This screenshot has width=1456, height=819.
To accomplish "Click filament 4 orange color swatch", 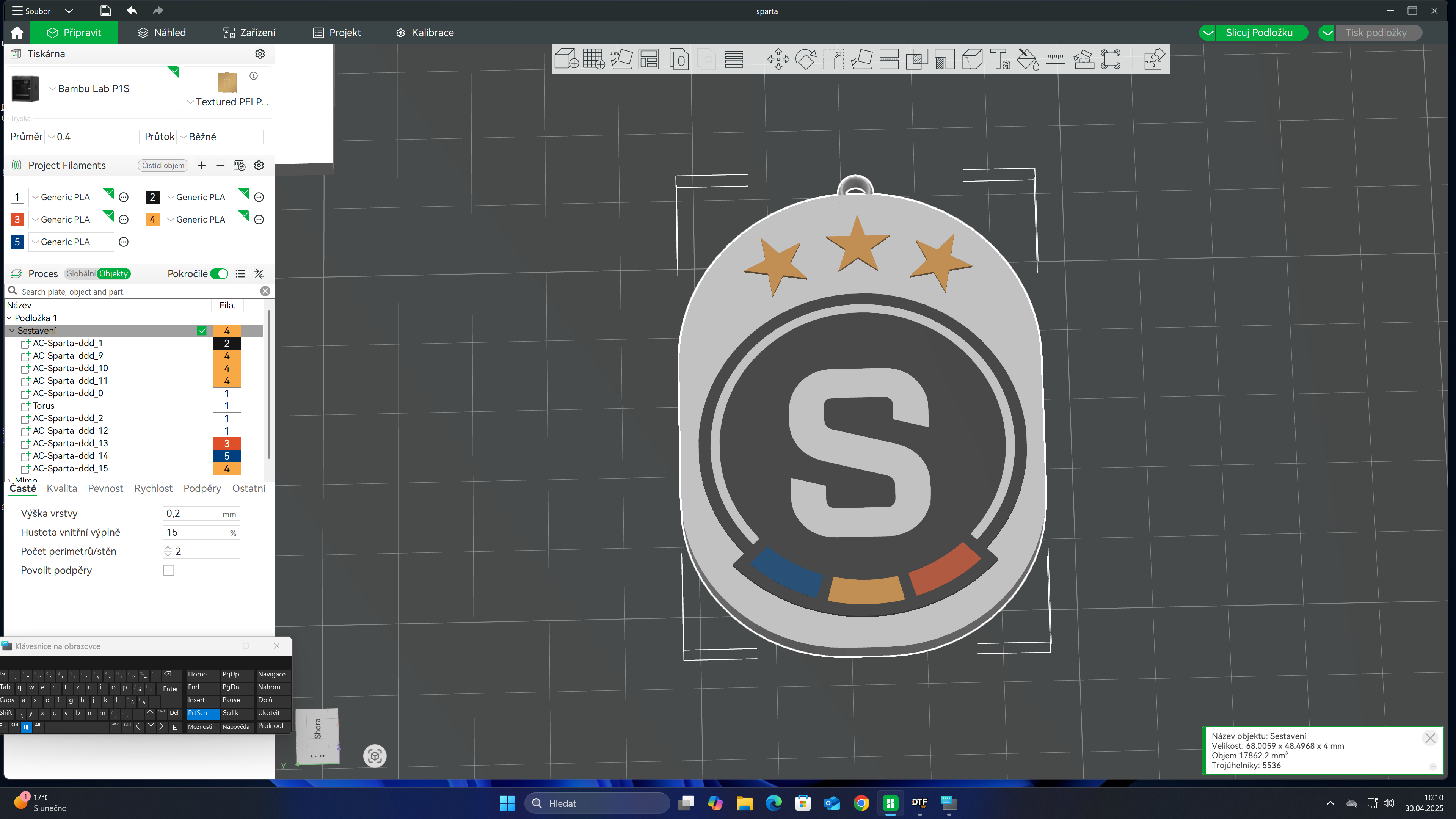I will 152,219.
